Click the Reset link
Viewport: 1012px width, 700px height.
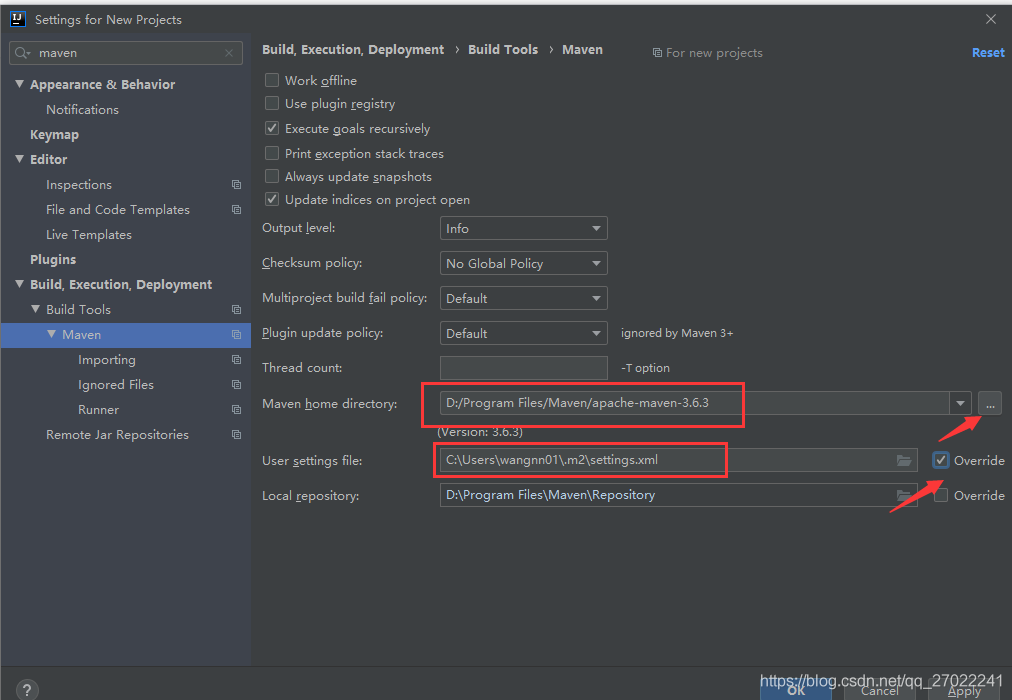coord(988,53)
